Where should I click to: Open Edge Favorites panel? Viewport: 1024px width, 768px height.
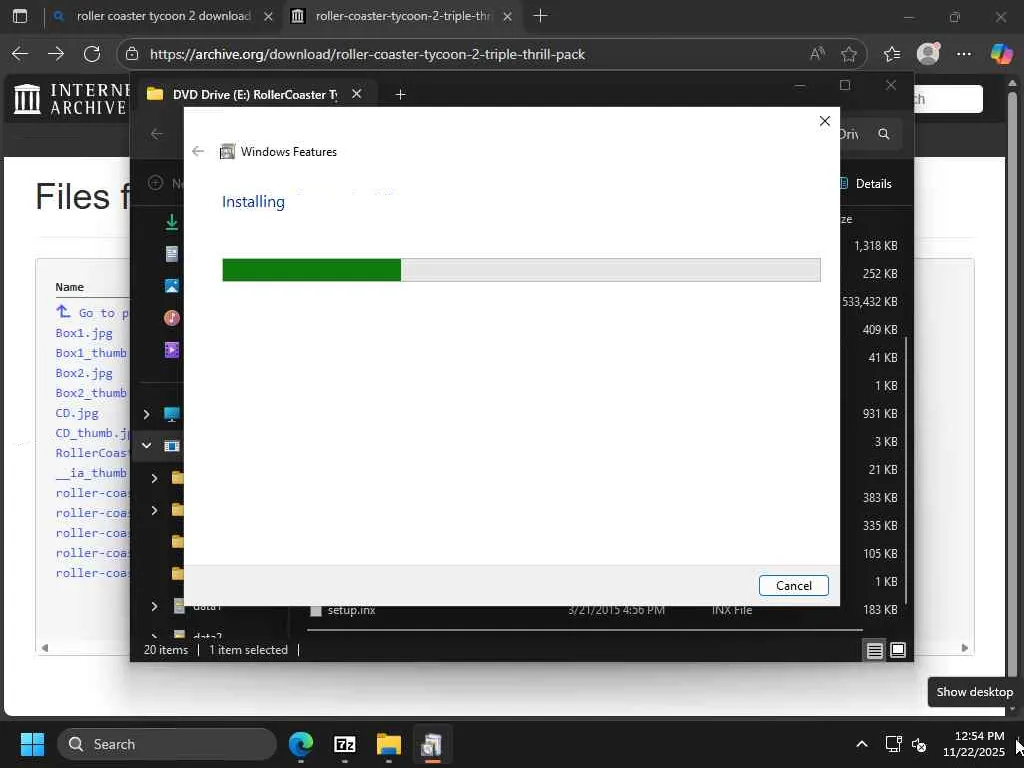click(x=892, y=54)
